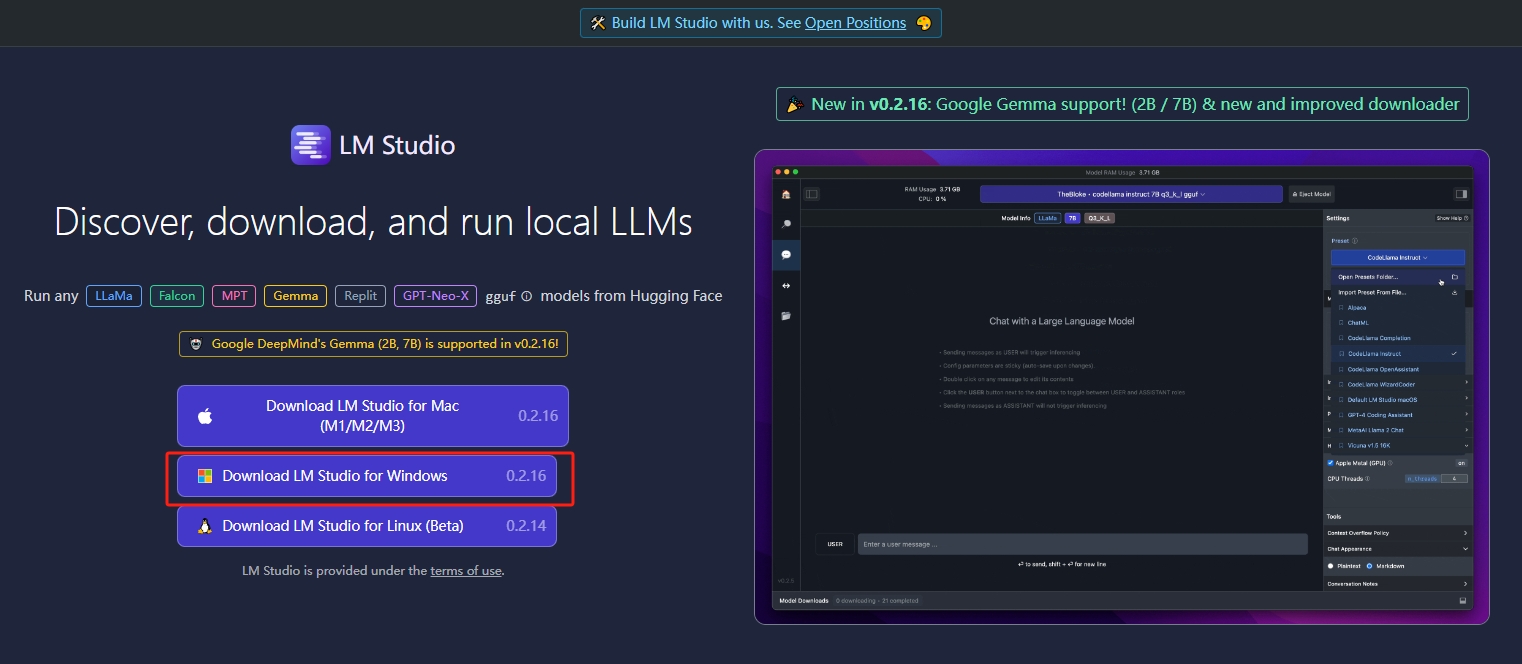This screenshot has height=664, width=1522.
Task: Click the info icon beside CPU Threads
Action: 1368,479
